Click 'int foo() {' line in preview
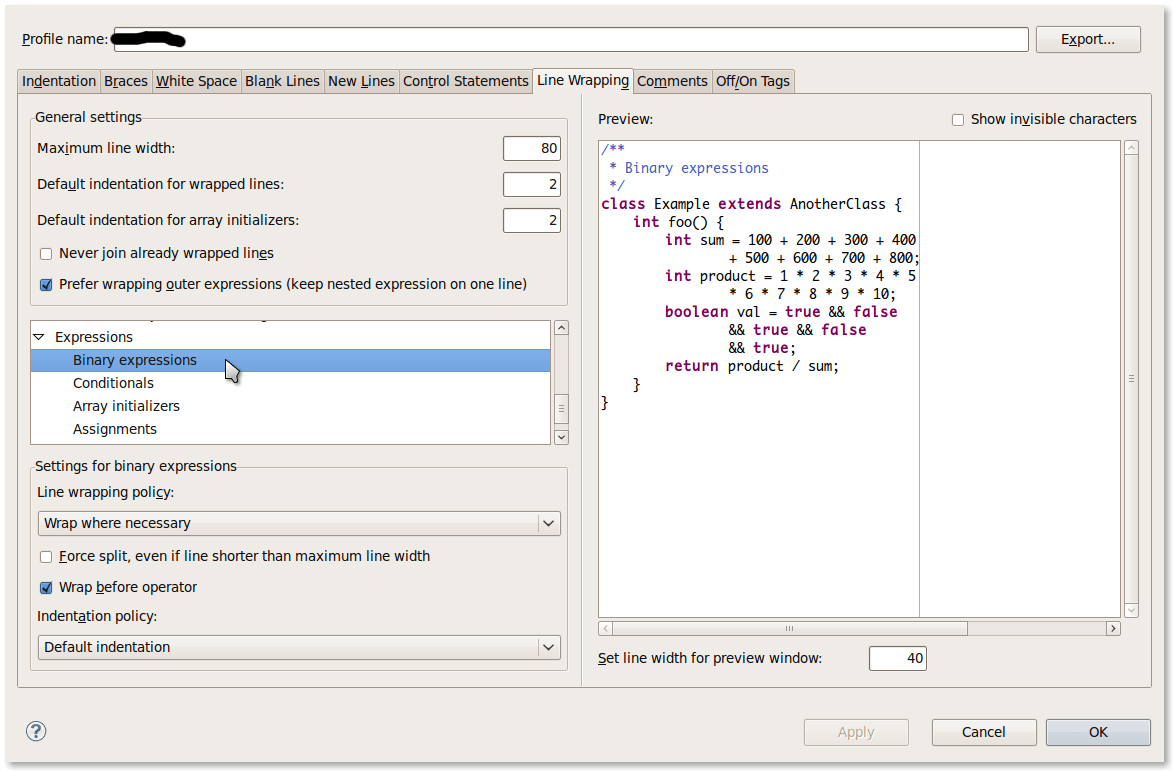The height and width of the screenshot is (771, 1173). pos(679,222)
